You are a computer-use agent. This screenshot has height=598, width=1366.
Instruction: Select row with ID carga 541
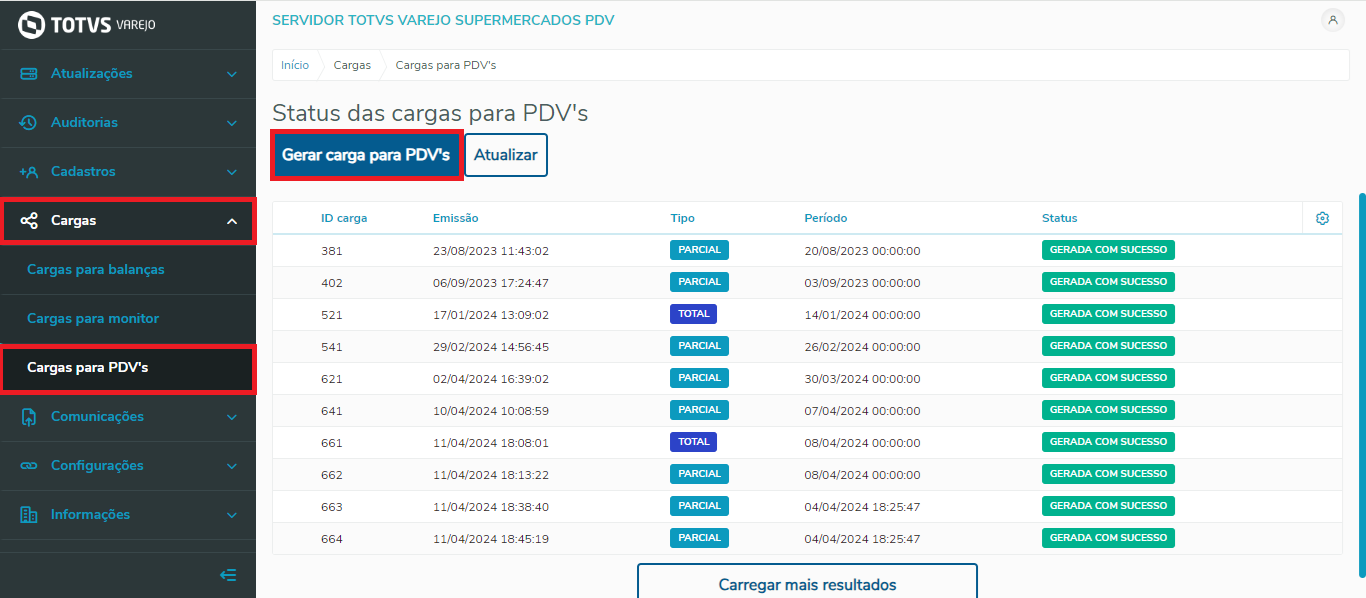(x=807, y=346)
